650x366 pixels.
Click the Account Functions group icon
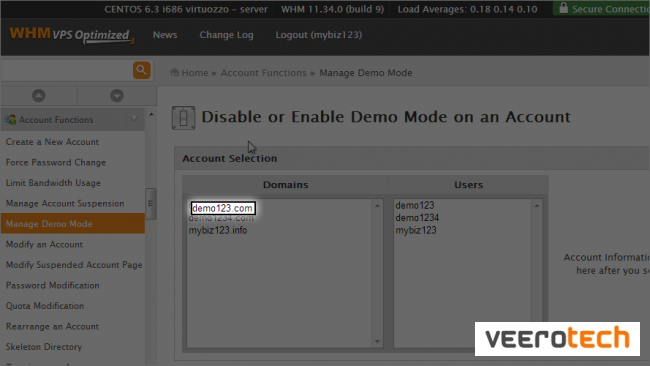pos(10,120)
